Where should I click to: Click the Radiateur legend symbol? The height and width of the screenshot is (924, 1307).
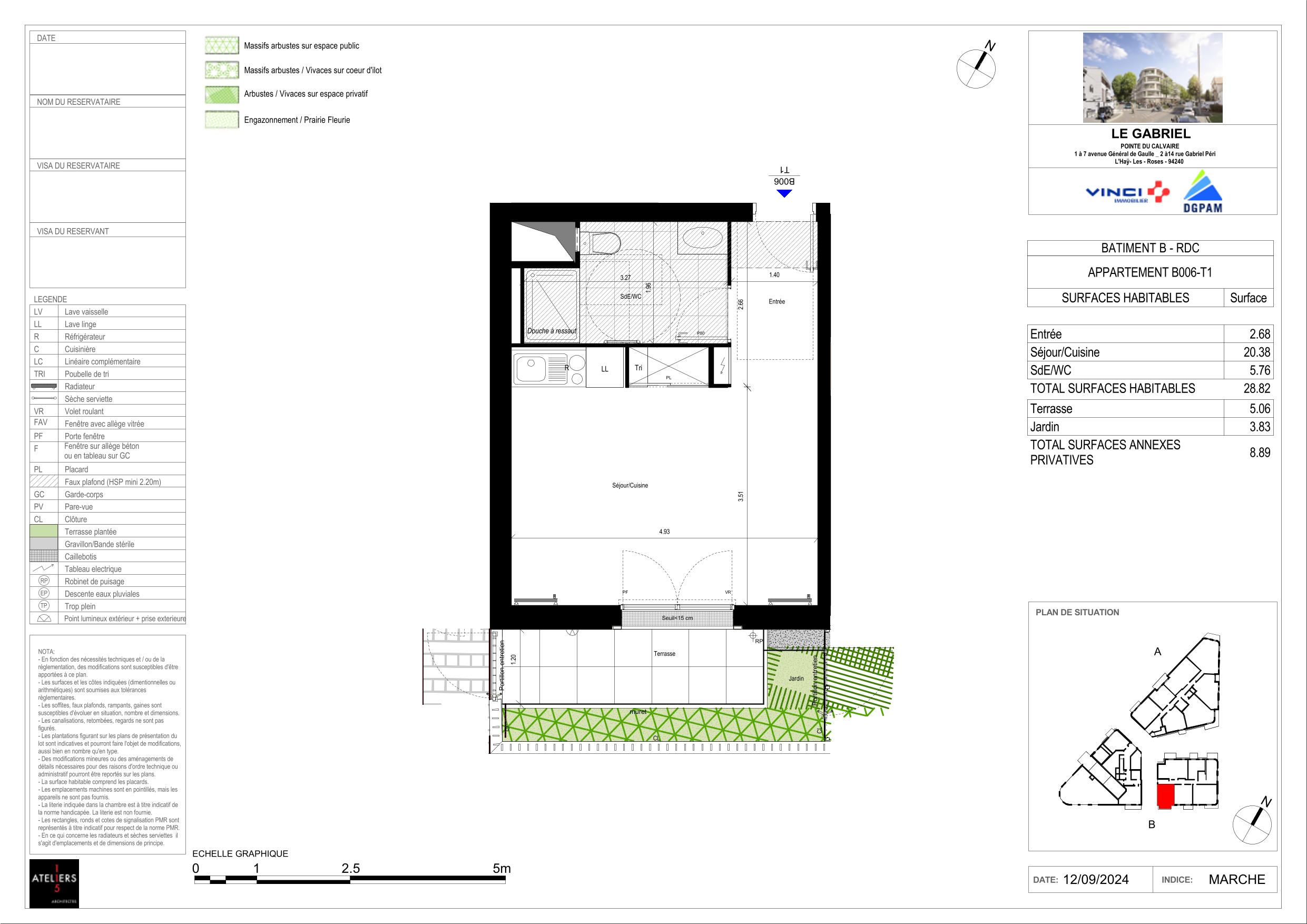[44, 386]
